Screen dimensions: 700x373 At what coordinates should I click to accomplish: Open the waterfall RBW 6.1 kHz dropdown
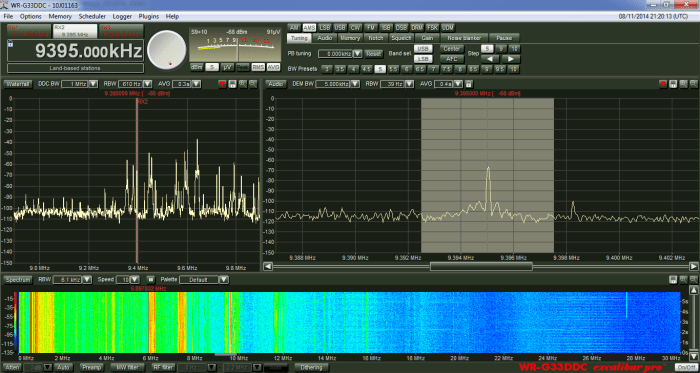pyautogui.click(x=88, y=280)
